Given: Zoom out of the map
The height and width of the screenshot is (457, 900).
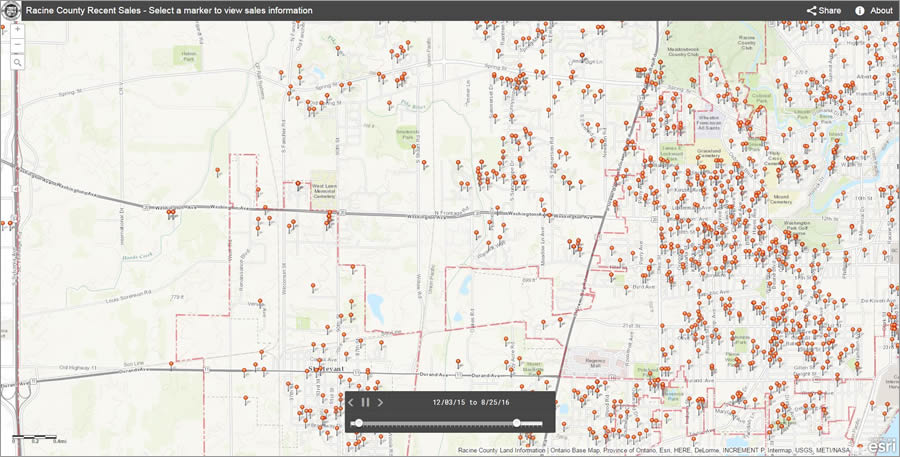Looking at the screenshot, I should click(17, 44).
